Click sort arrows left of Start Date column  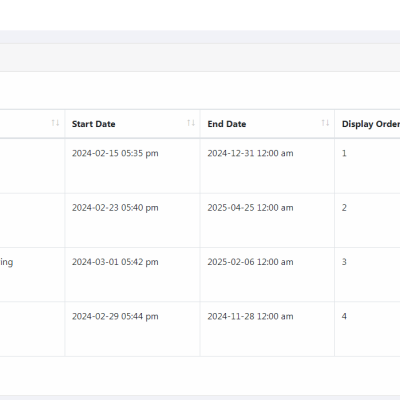[x=55, y=123]
